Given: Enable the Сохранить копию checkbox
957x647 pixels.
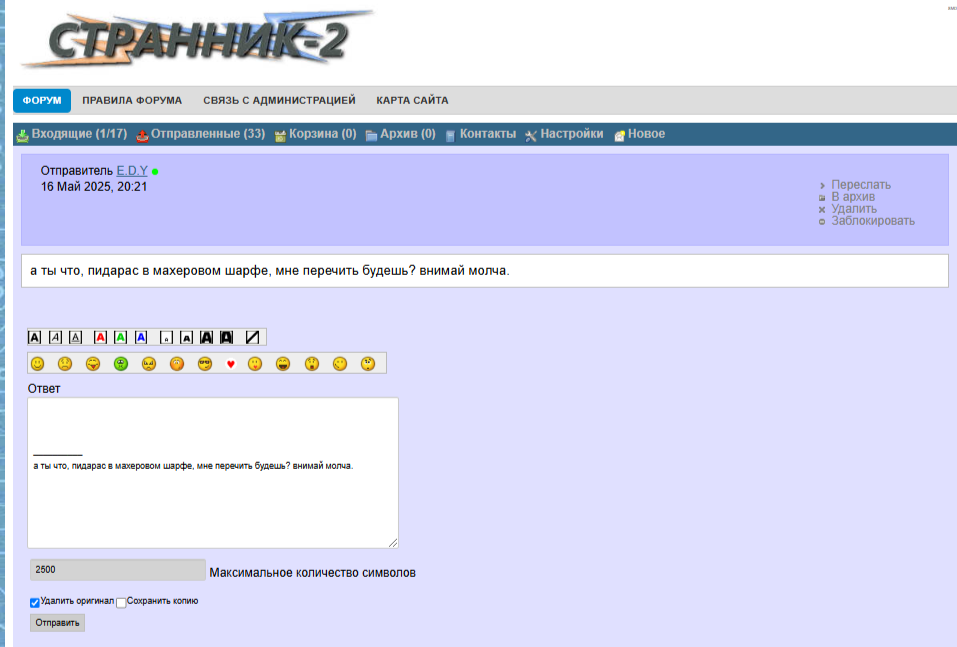Looking at the screenshot, I should (x=121, y=602).
